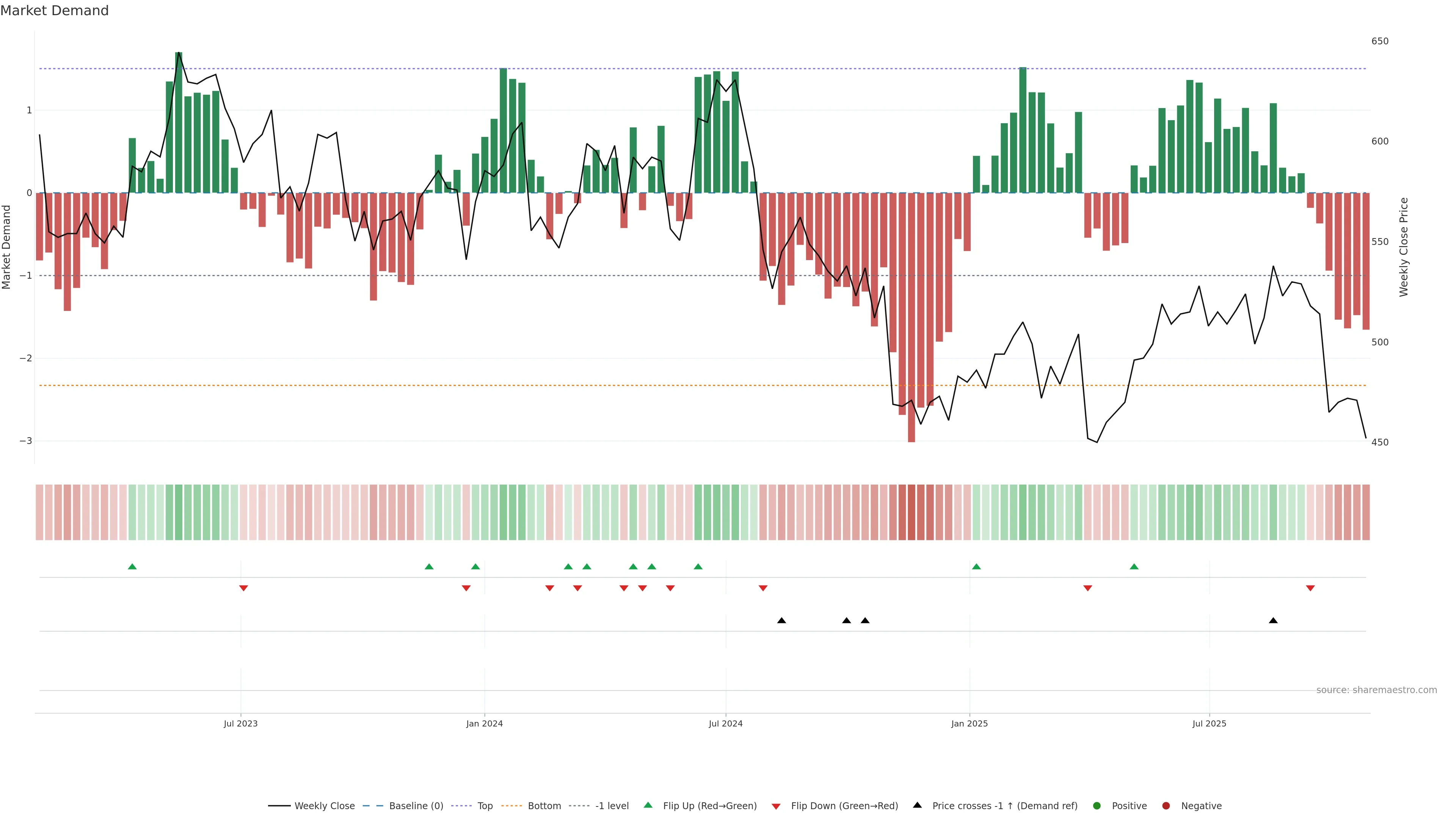The width and height of the screenshot is (1456, 819).
Task: Toggle the Top legend entry
Action: (x=485, y=805)
